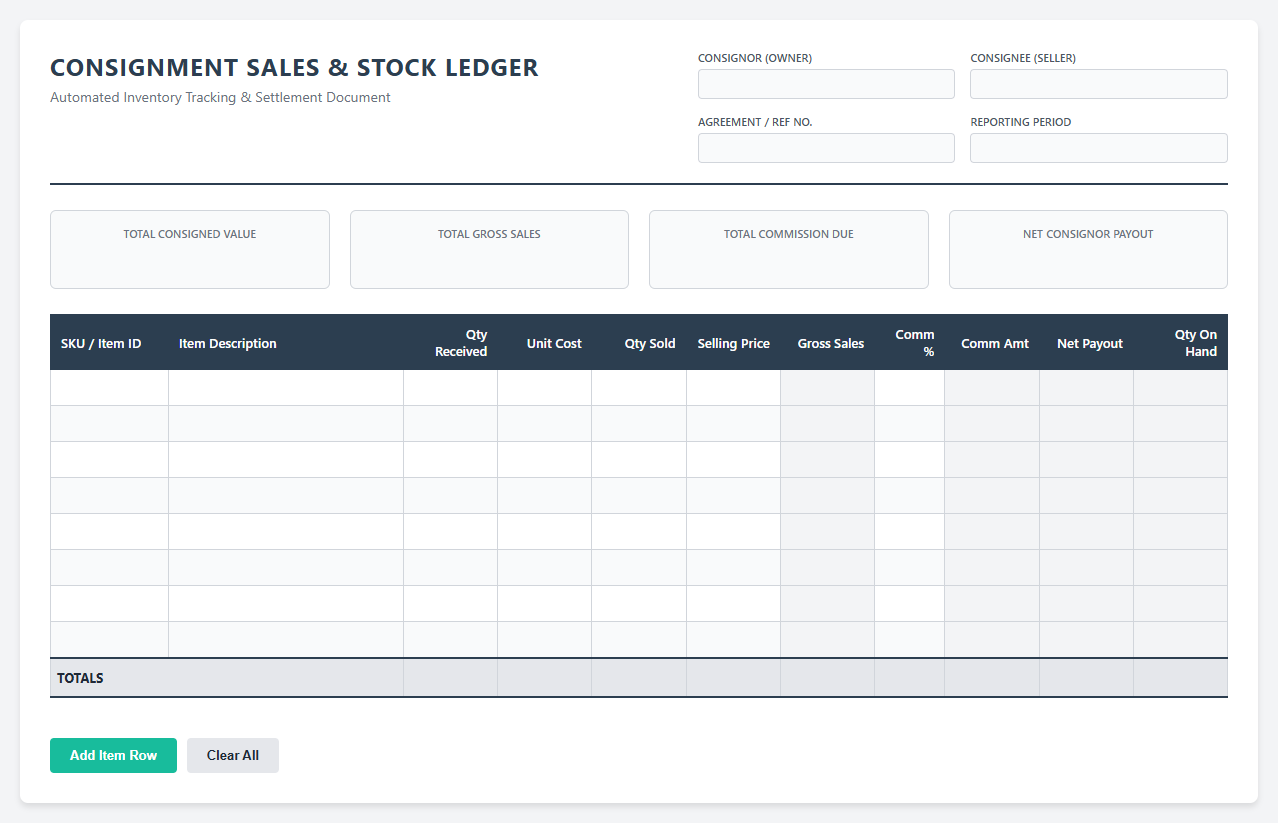The image size is (1278, 823).
Task: Select the first row's Qty Sold cell
Action: (639, 388)
